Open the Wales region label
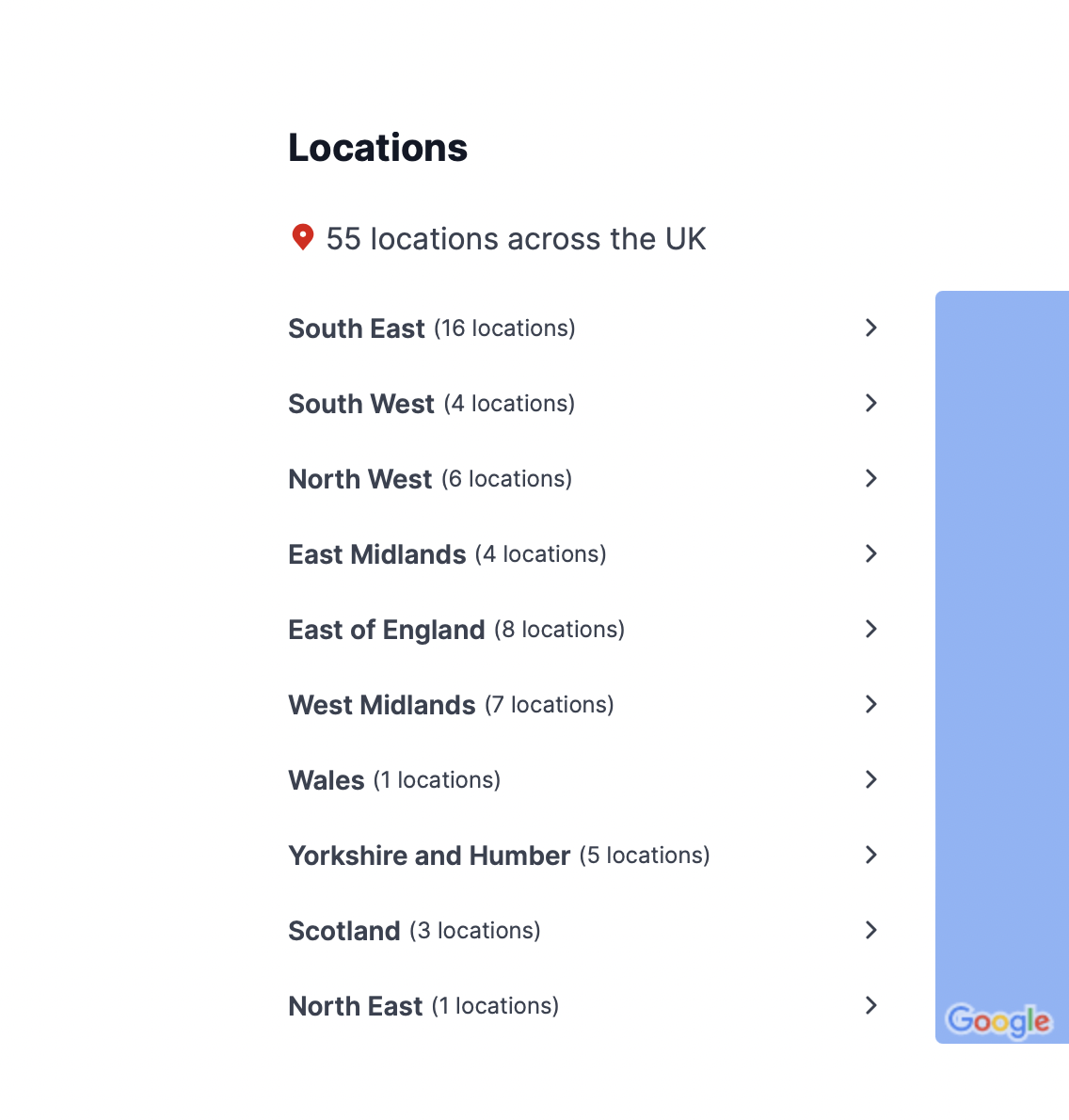 [x=327, y=780]
